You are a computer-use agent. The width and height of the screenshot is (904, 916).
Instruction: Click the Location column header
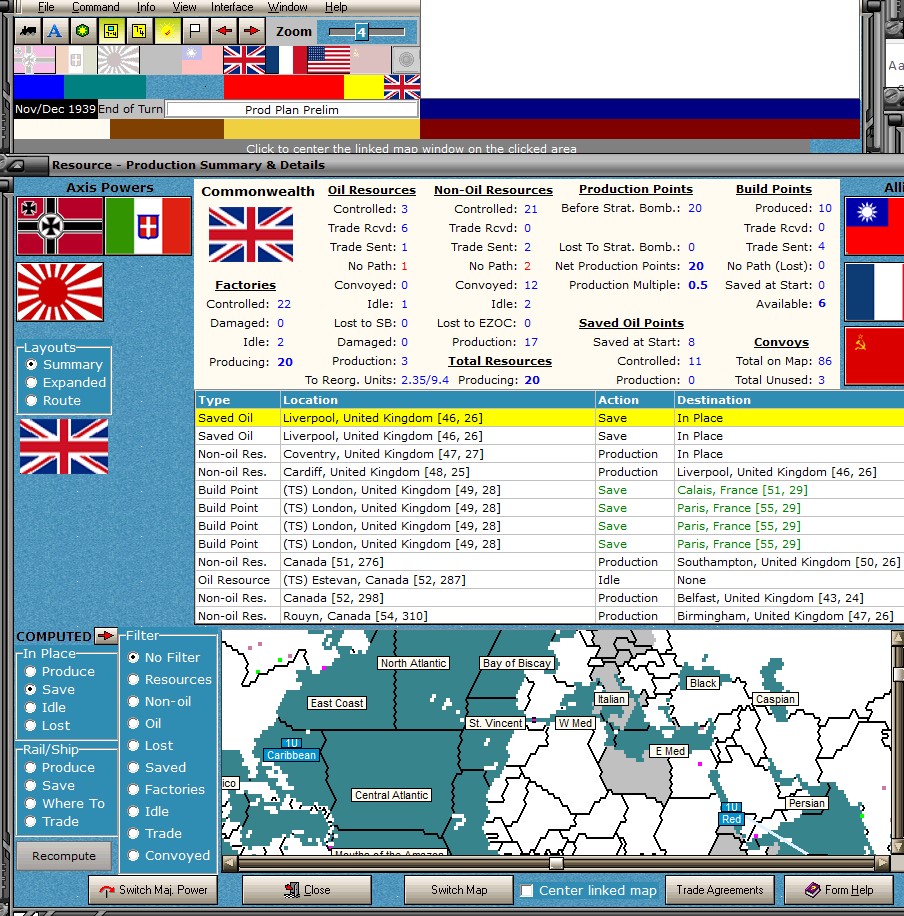point(437,400)
